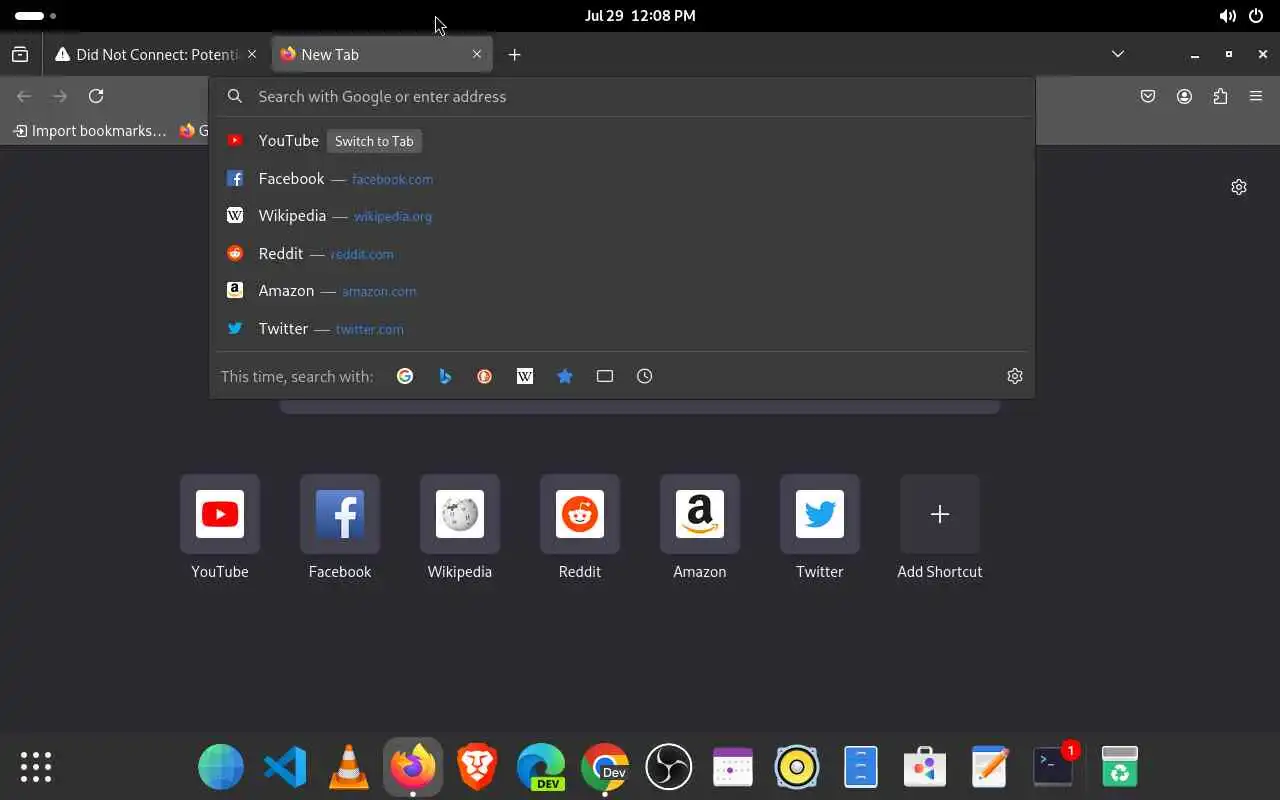Open Chrome Dev from dock
1280x800 pixels.
pos(605,767)
